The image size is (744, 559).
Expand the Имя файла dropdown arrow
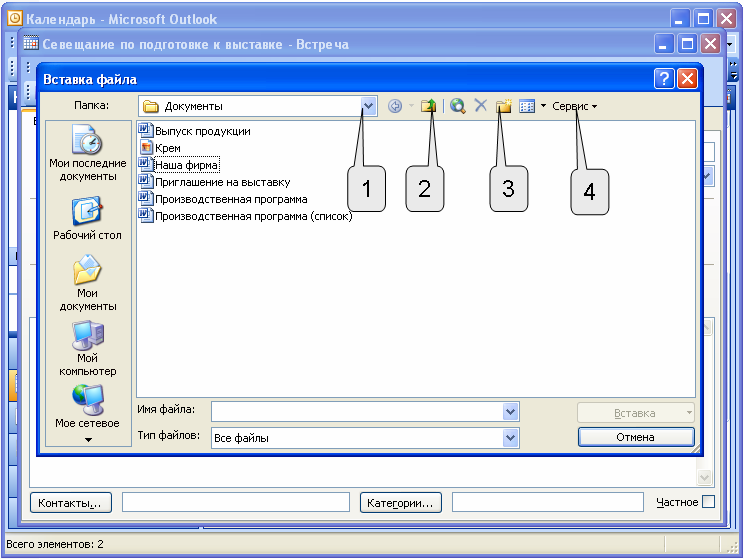click(511, 412)
